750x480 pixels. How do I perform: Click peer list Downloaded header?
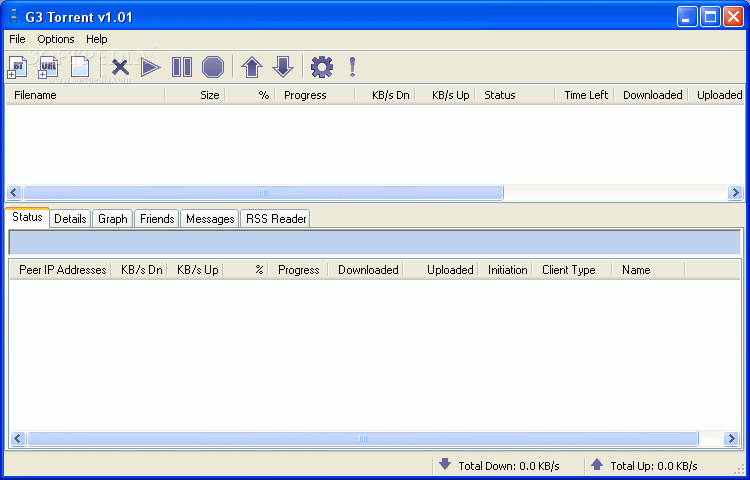(x=365, y=270)
